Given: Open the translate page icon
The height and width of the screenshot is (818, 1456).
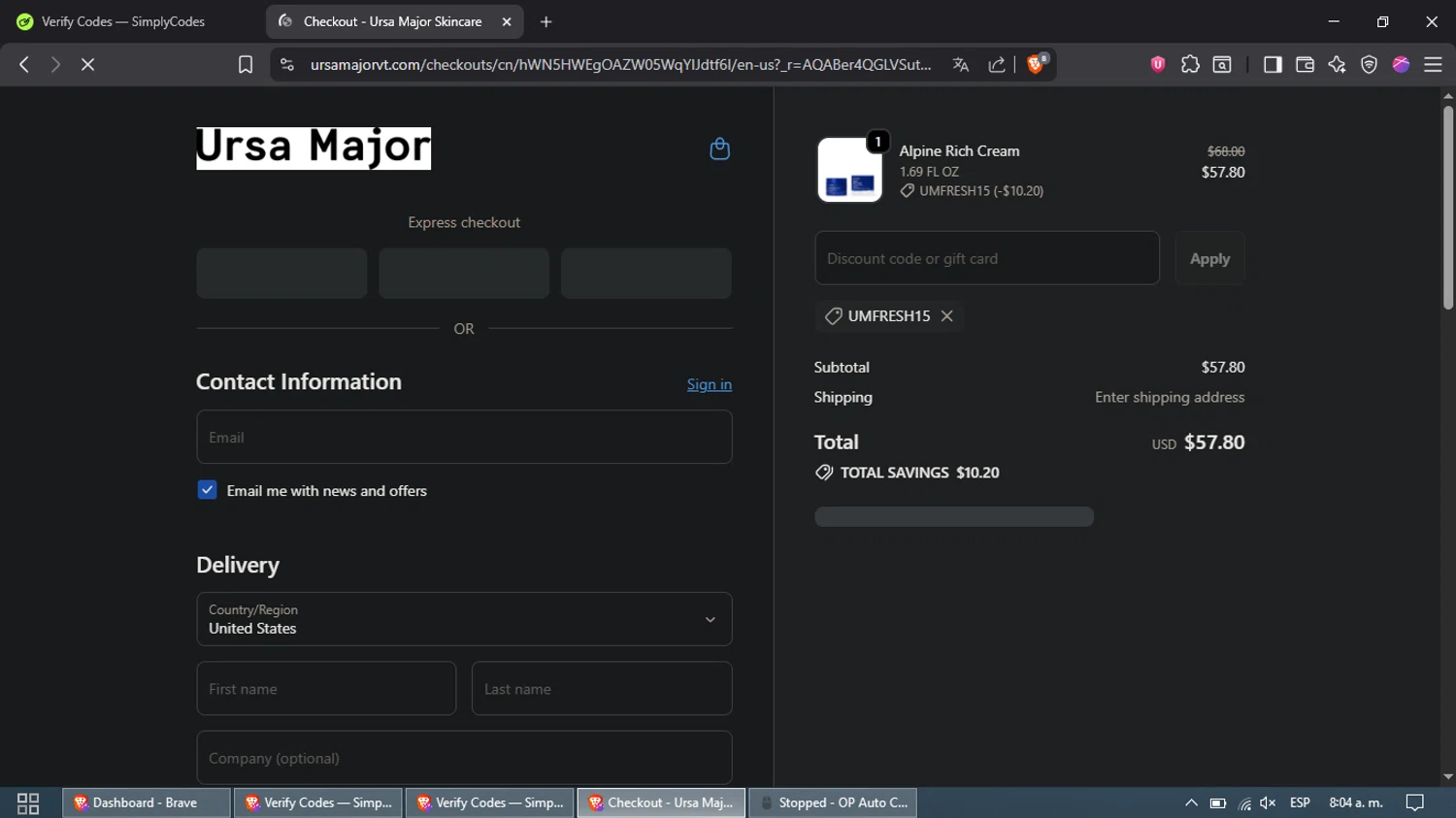Looking at the screenshot, I should 961,64.
